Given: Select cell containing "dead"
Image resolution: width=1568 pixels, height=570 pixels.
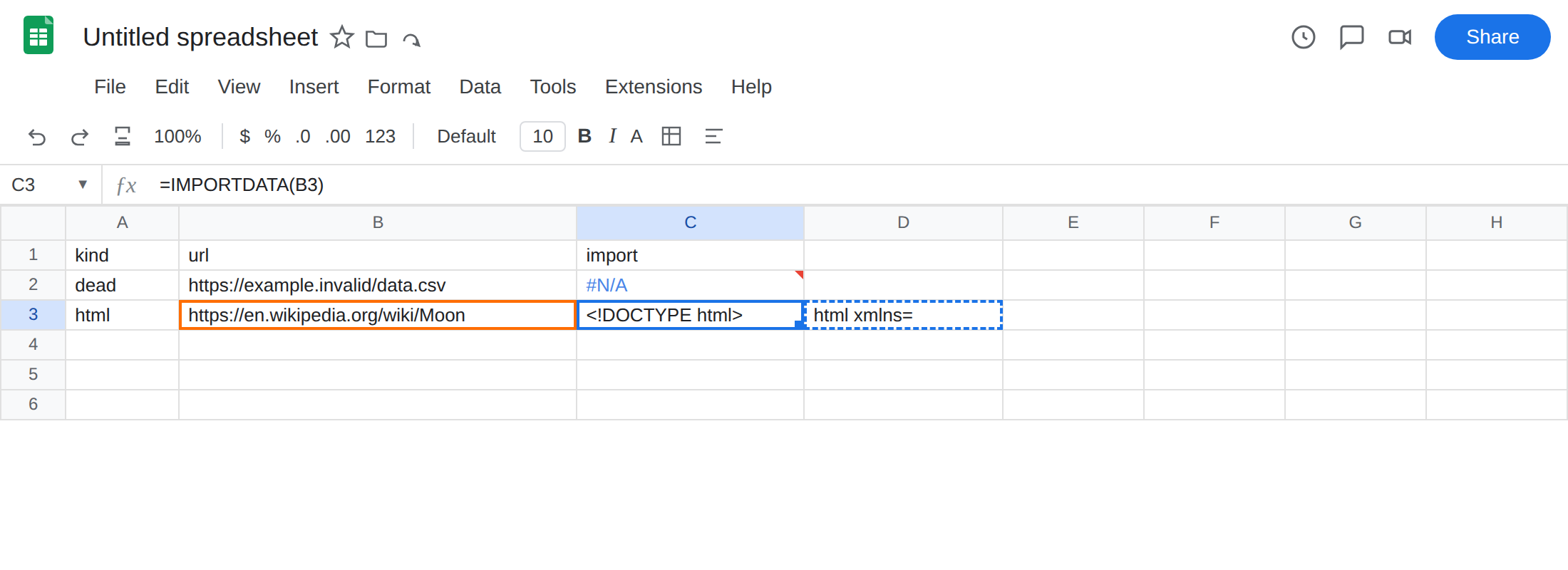Looking at the screenshot, I should [122, 285].
